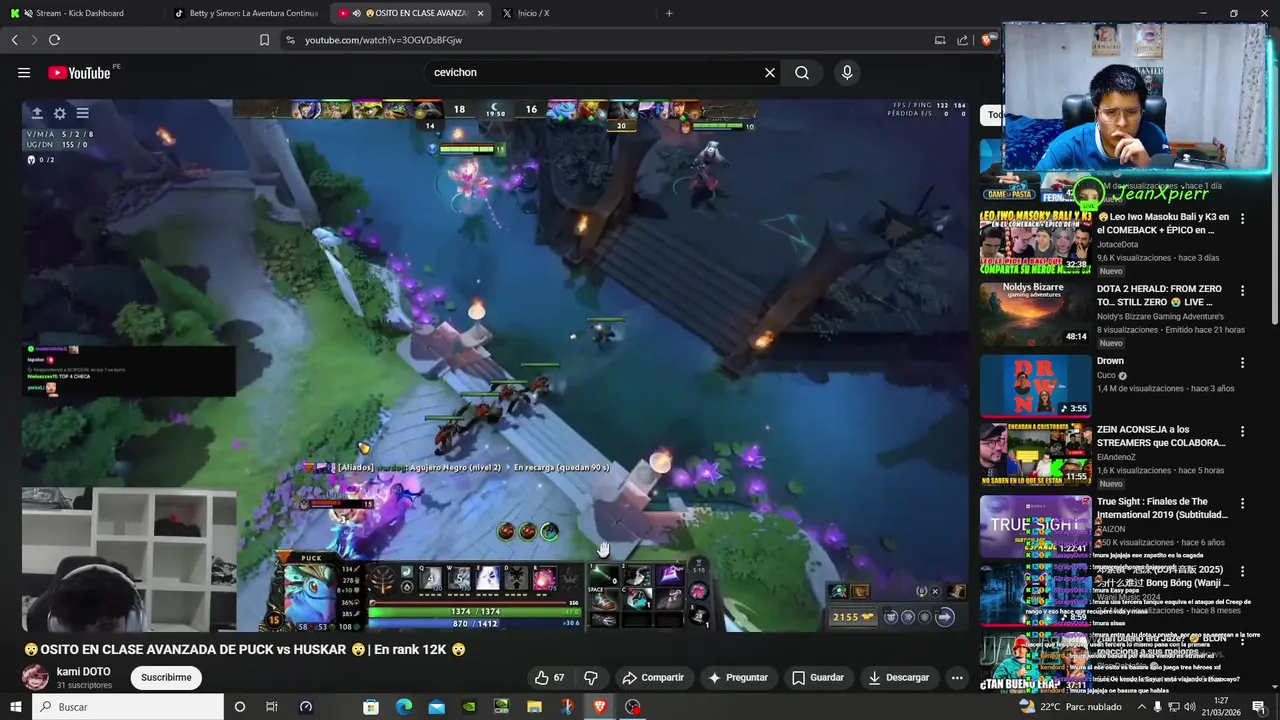Play 'DOTA 2 HERALD: FROM ZERO' thumbnail

point(1035,314)
